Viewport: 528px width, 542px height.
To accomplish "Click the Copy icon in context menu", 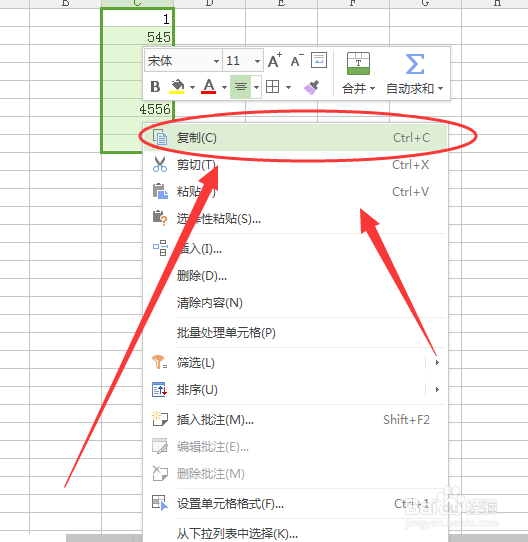I will 160,137.
